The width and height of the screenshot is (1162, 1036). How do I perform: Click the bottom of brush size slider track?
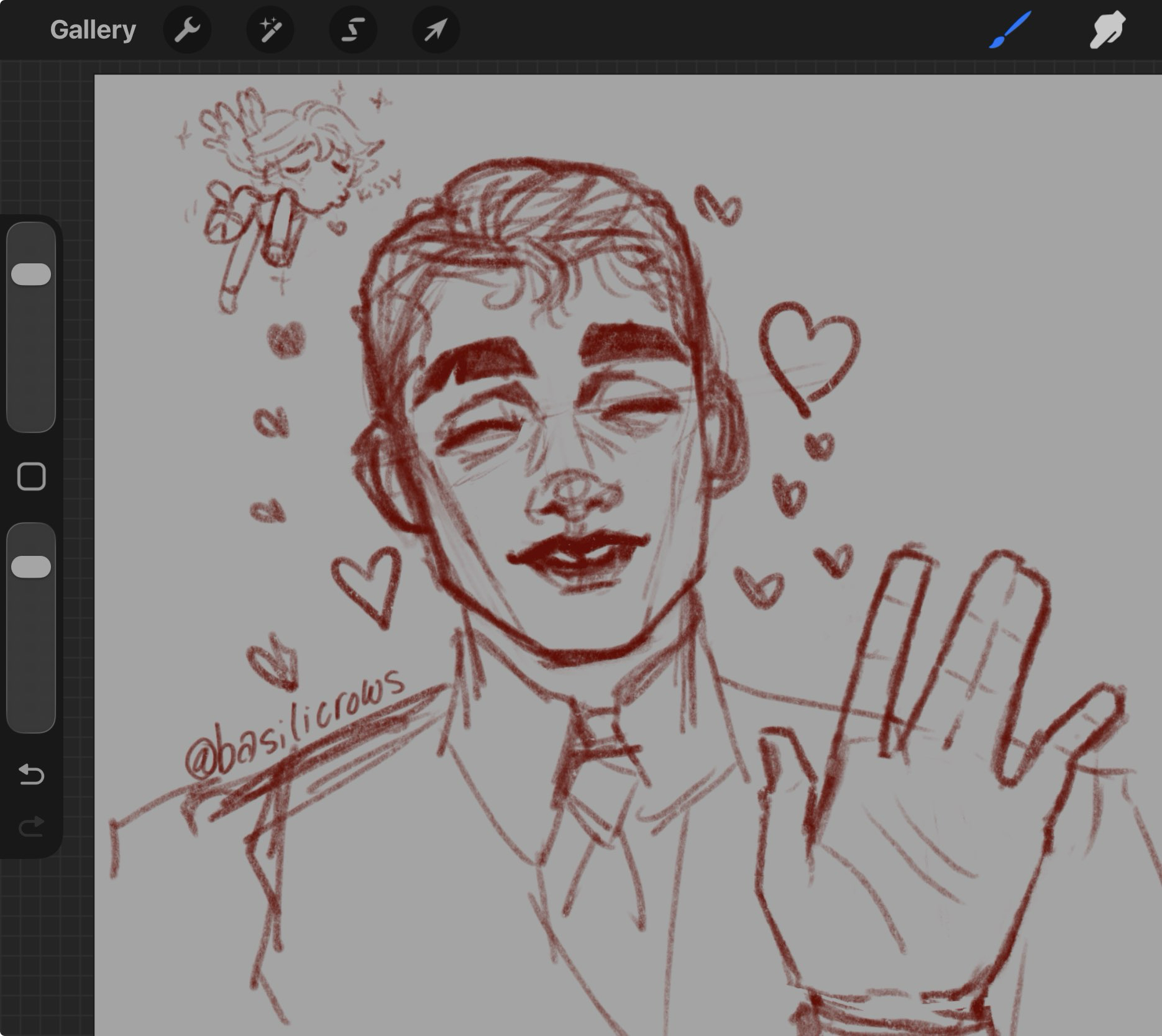click(x=31, y=410)
